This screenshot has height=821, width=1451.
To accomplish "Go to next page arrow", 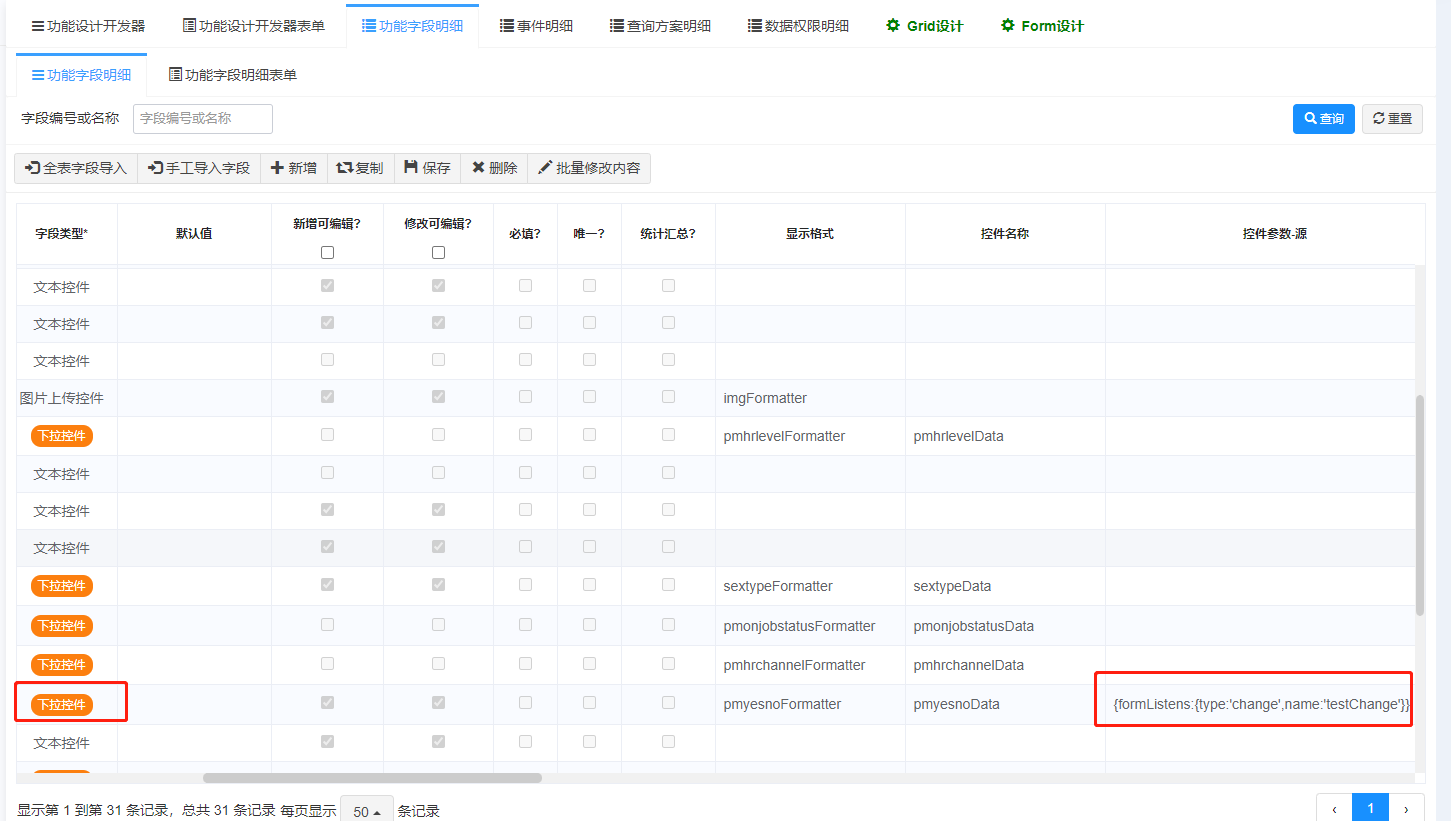I will 1407,809.
